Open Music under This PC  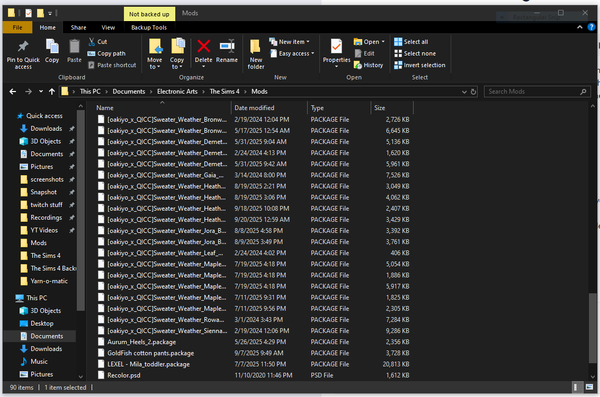[x=39, y=361]
